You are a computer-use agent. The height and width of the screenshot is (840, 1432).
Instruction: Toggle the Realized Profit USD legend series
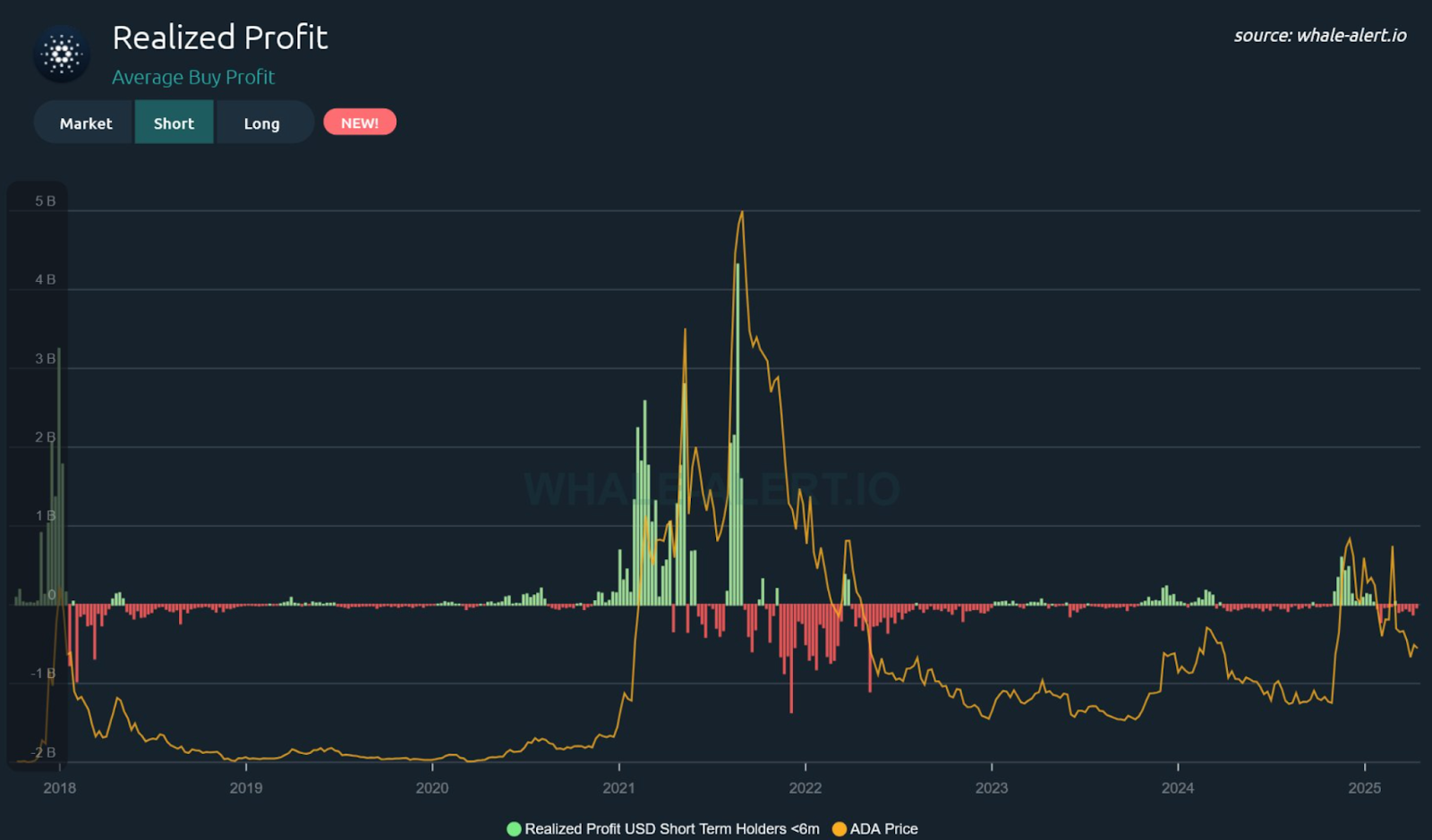pyautogui.click(x=663, y=828)
